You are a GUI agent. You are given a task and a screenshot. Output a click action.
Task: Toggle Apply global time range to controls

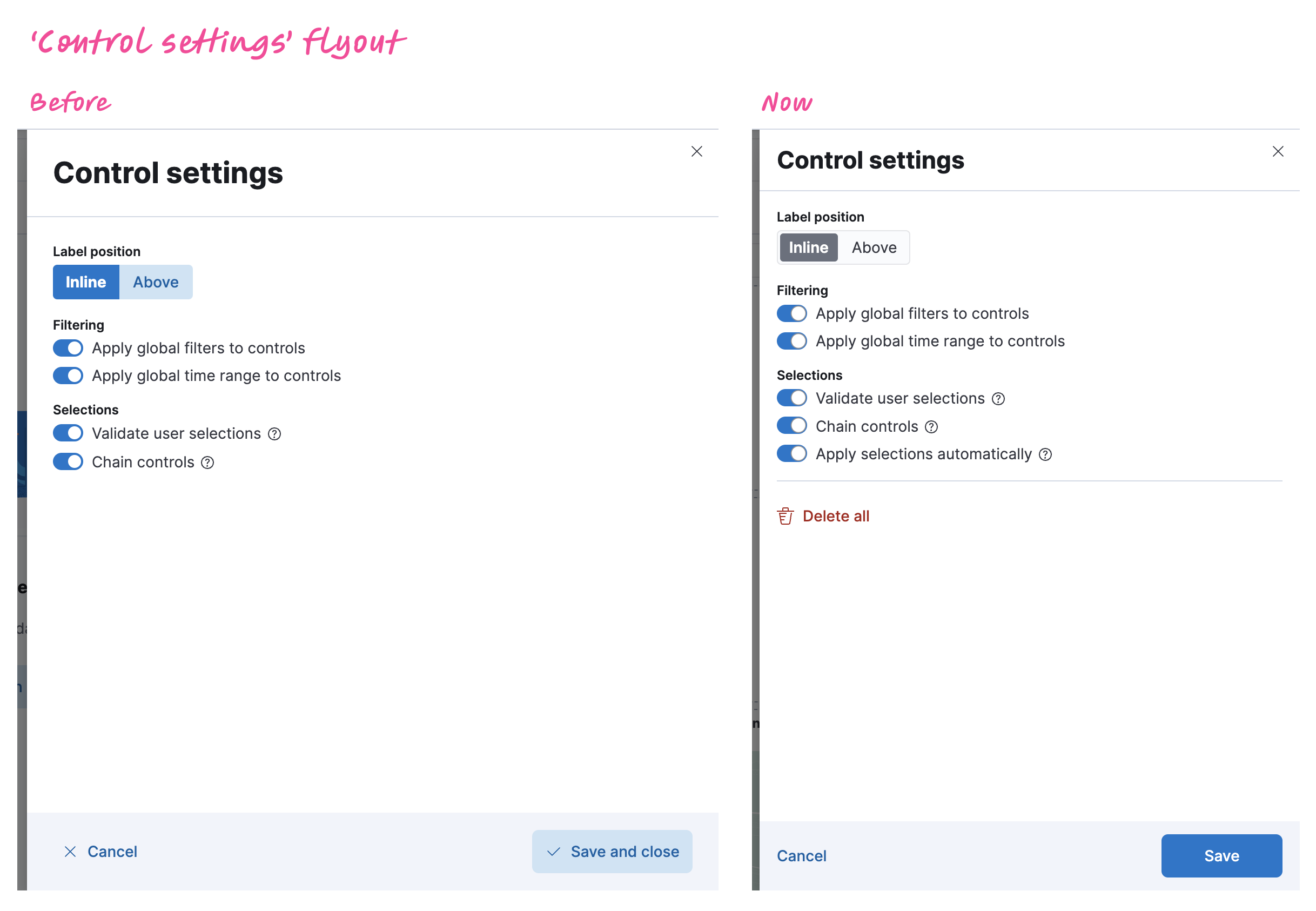(x=793, y=342)
